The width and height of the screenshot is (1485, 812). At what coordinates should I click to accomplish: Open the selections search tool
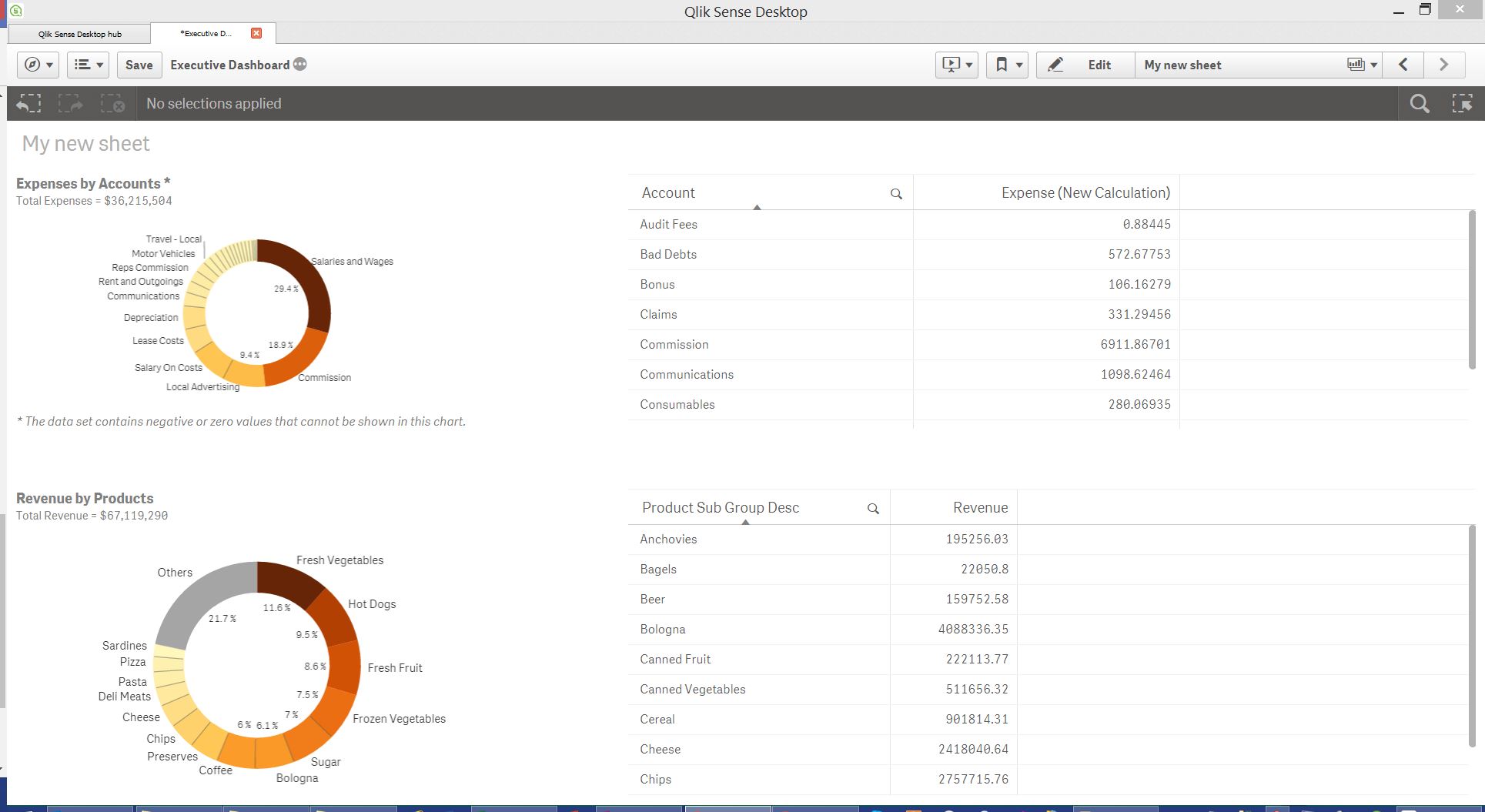[1420, 103]
